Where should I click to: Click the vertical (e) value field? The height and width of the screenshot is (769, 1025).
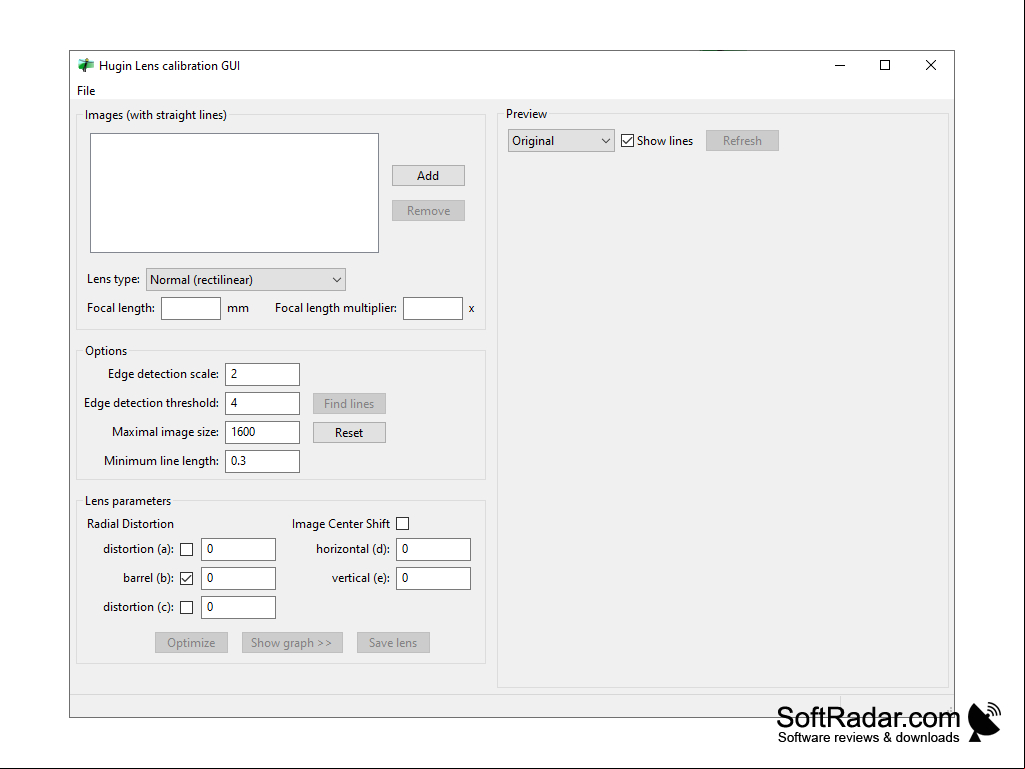click(x=433, y=578)
